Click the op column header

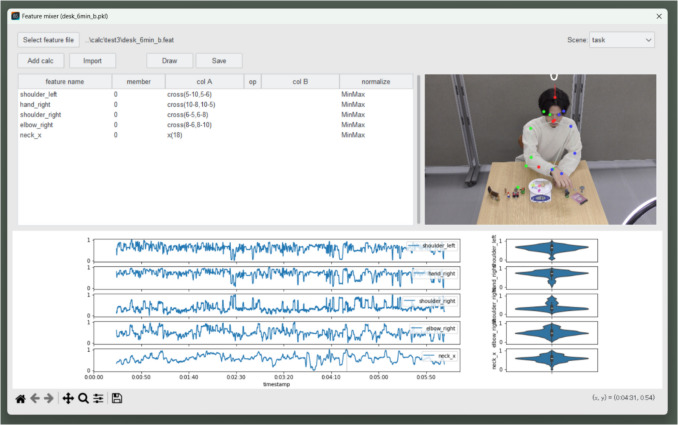click(x=253, y=81)
